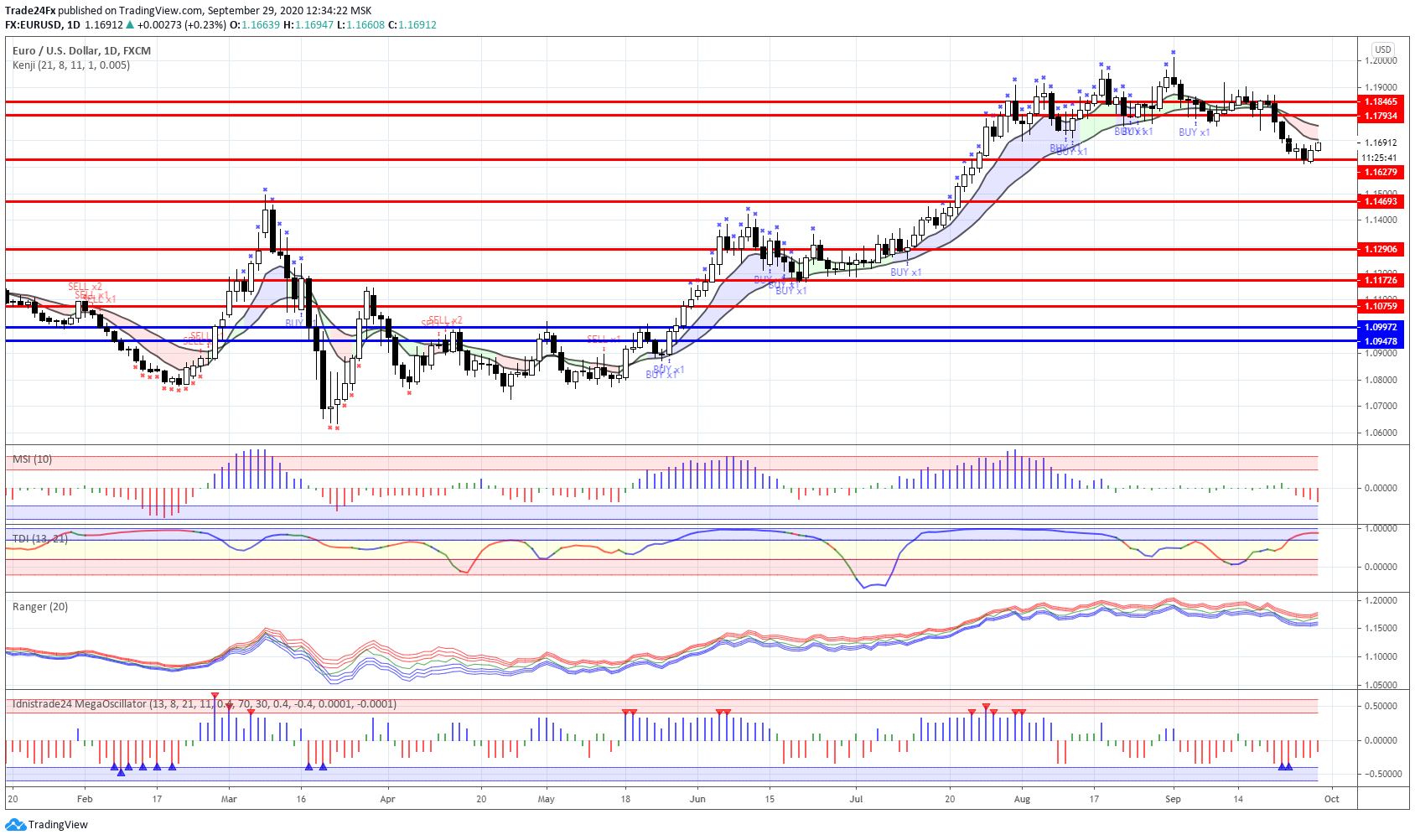Click the TradingView cloud logo icon
Viewport: 1415px width, 840px height.
(x=15, y=825)
